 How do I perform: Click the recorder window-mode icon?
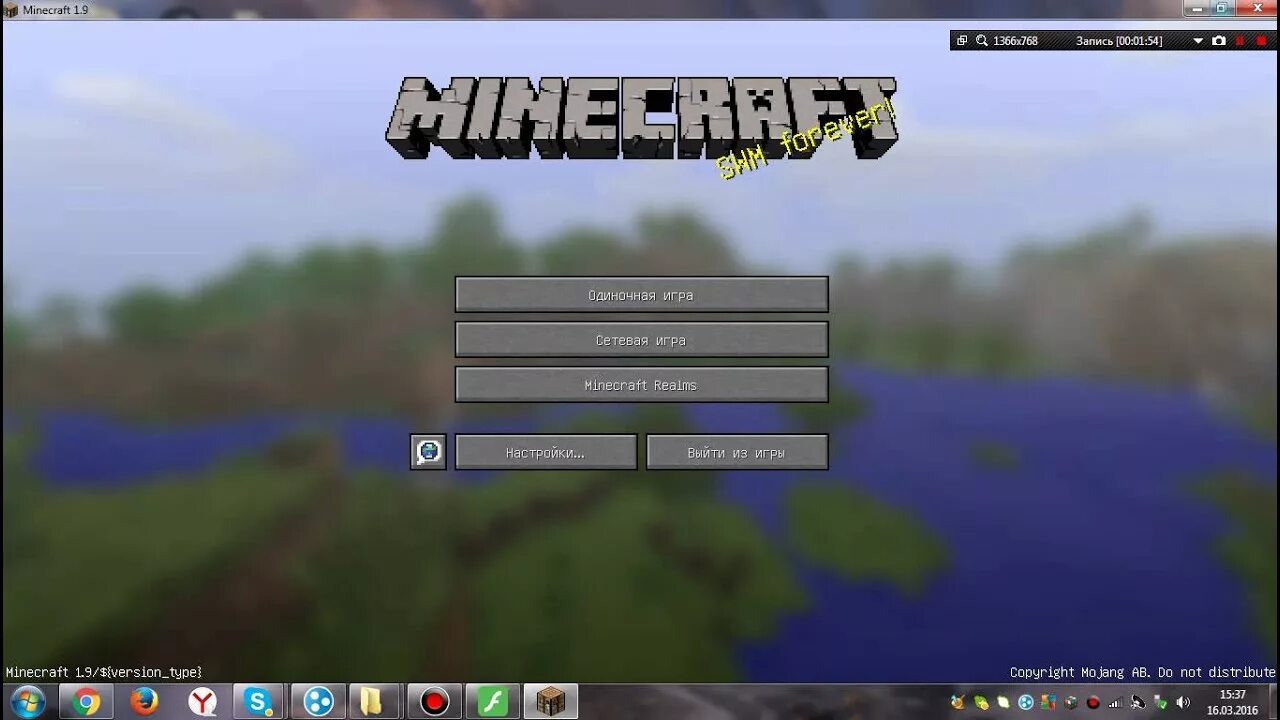coord(962,41)
